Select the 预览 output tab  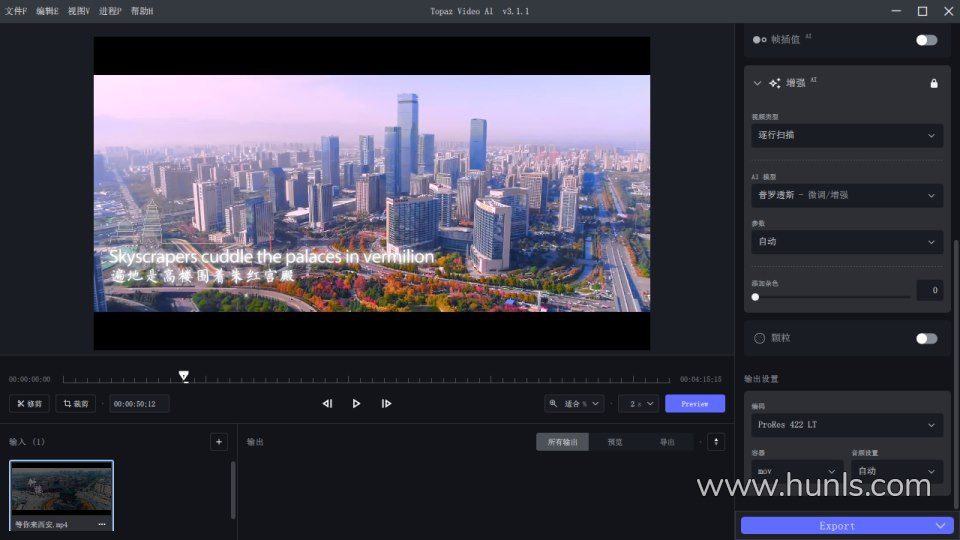tap(615, 442)
